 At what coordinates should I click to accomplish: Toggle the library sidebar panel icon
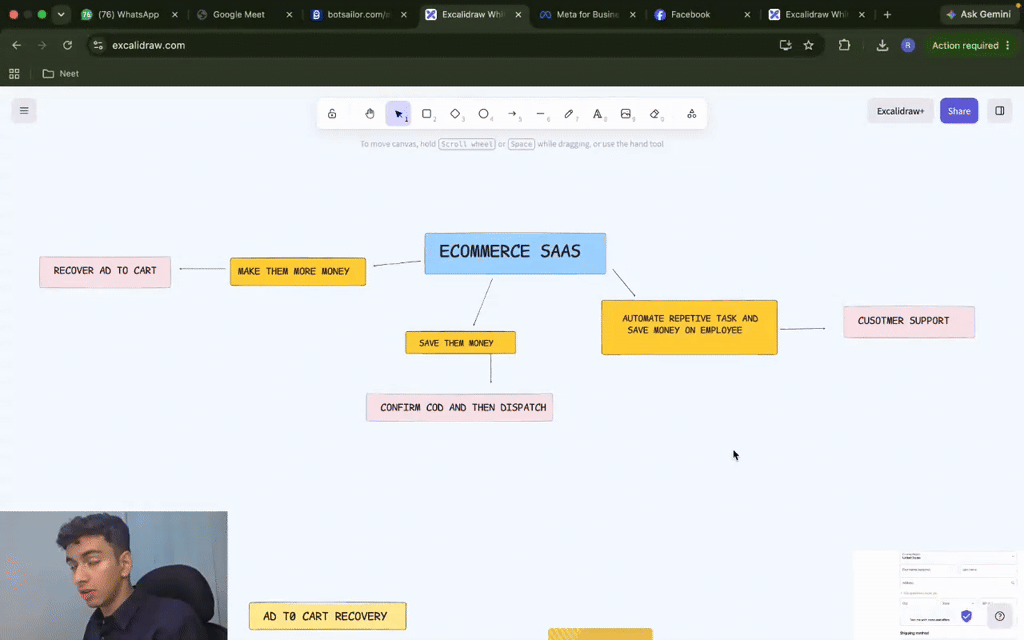(x=999, y=111)
